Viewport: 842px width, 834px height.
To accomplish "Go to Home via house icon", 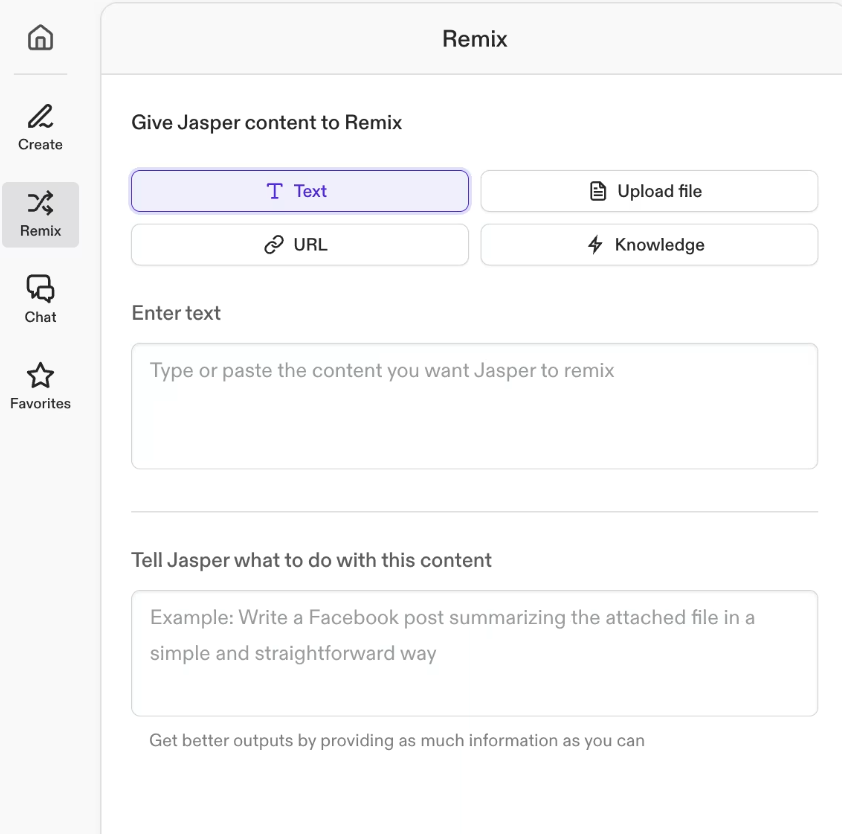I will [40, 39].
